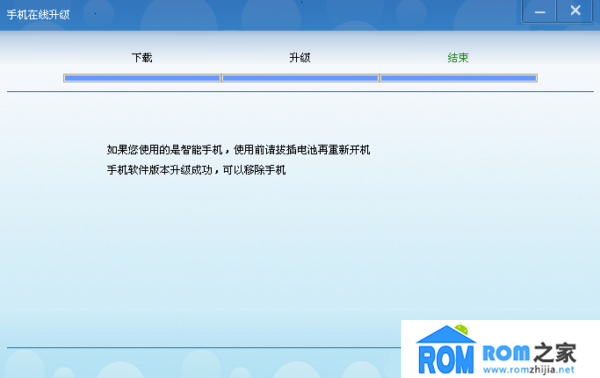Viewport: 600px width, 378px height.
Task: Click the progress bar under 结束
Action: (x=459, y=78)
